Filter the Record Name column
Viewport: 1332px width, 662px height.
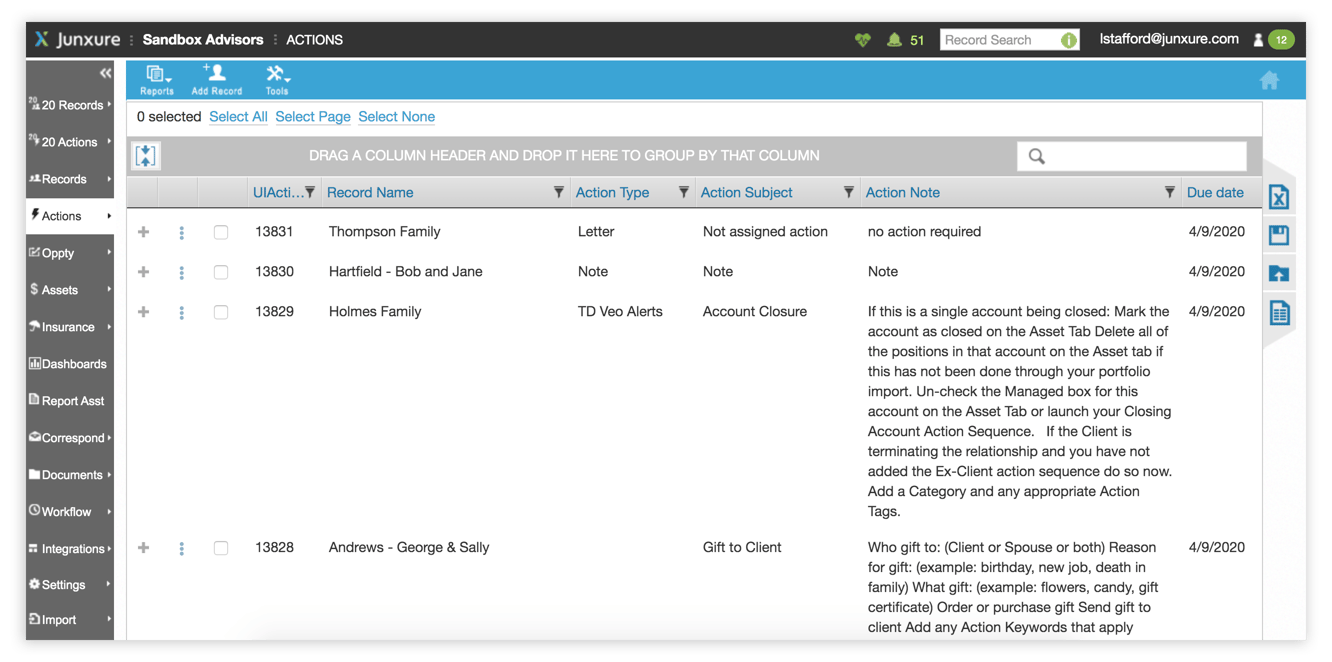(x=559, y=192)
